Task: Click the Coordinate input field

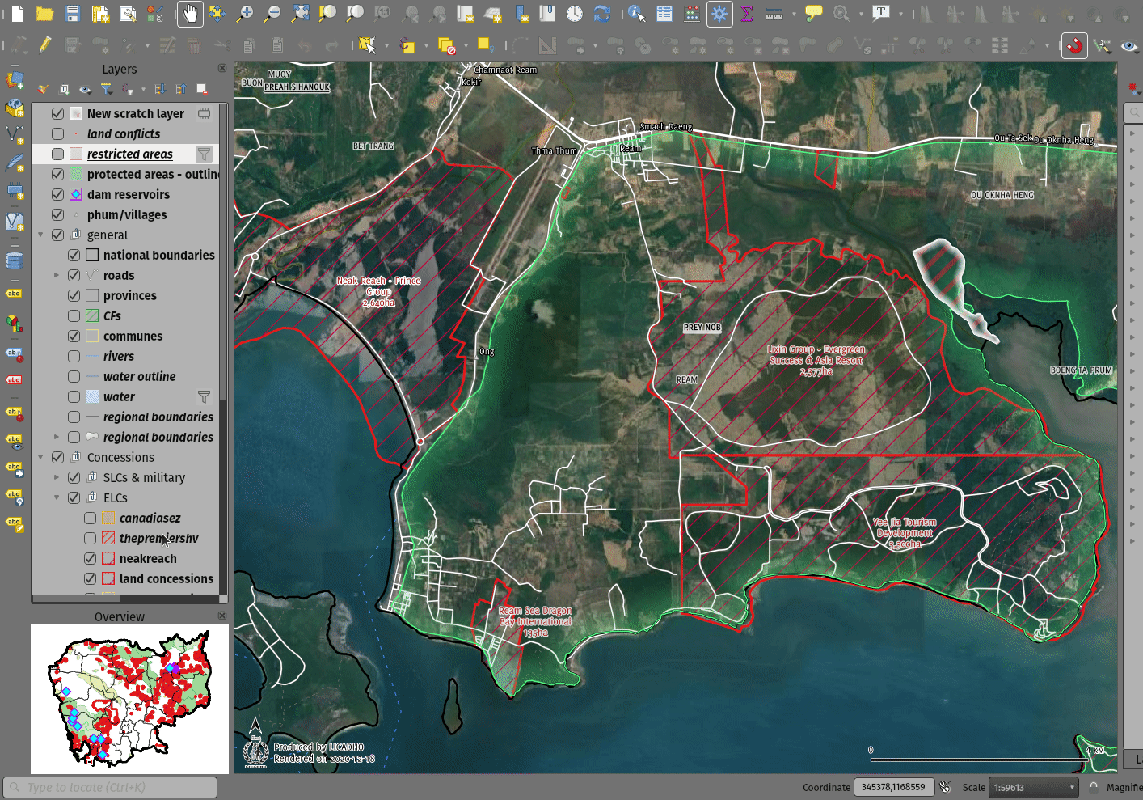Action: click(x=893, y=788)
